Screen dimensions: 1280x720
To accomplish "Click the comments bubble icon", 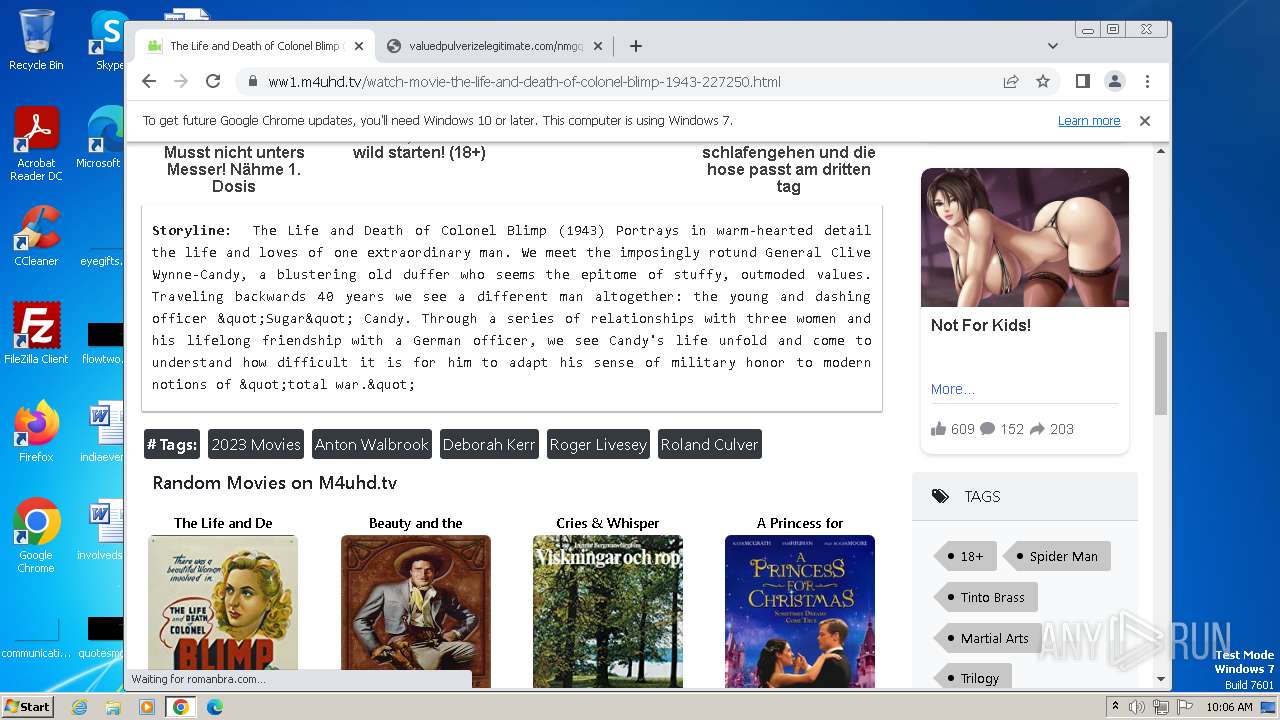I will pos(987,429).
